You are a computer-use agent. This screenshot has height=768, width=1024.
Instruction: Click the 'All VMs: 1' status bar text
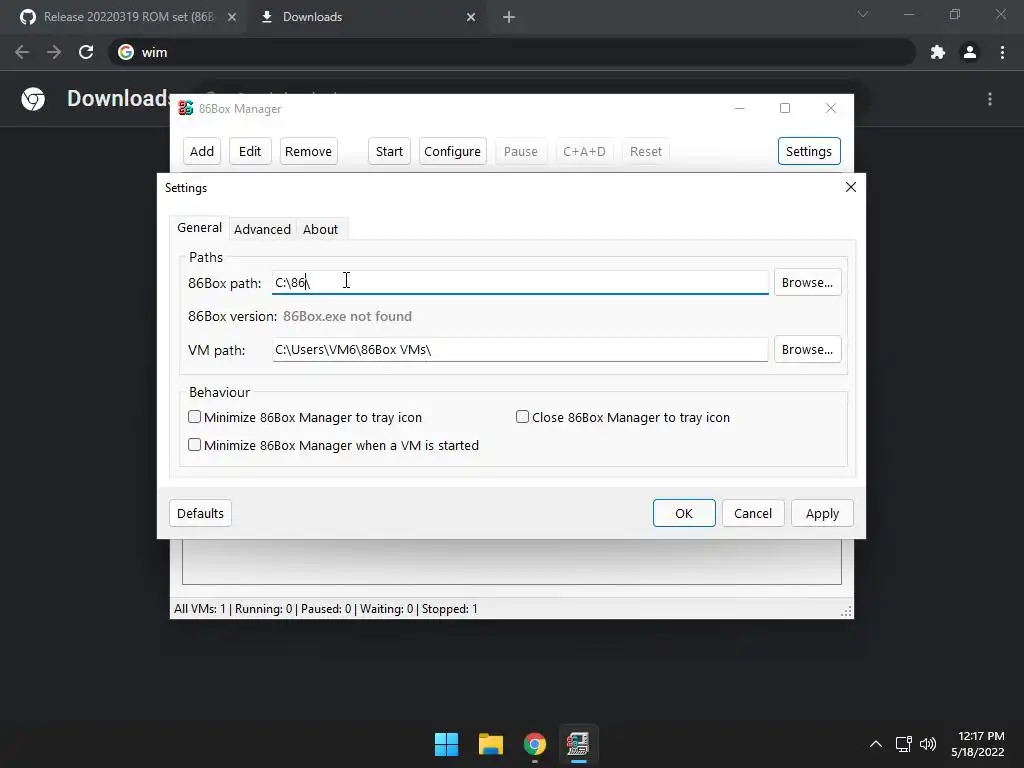pyautogui.click(x=200, y=609)
